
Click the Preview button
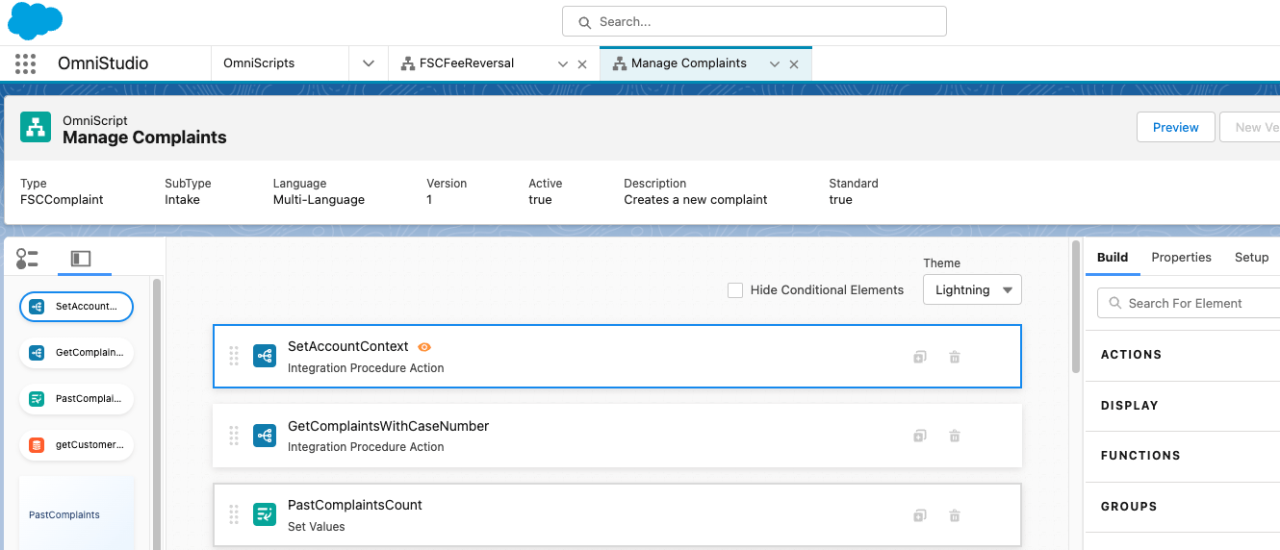coord(1176,127)
